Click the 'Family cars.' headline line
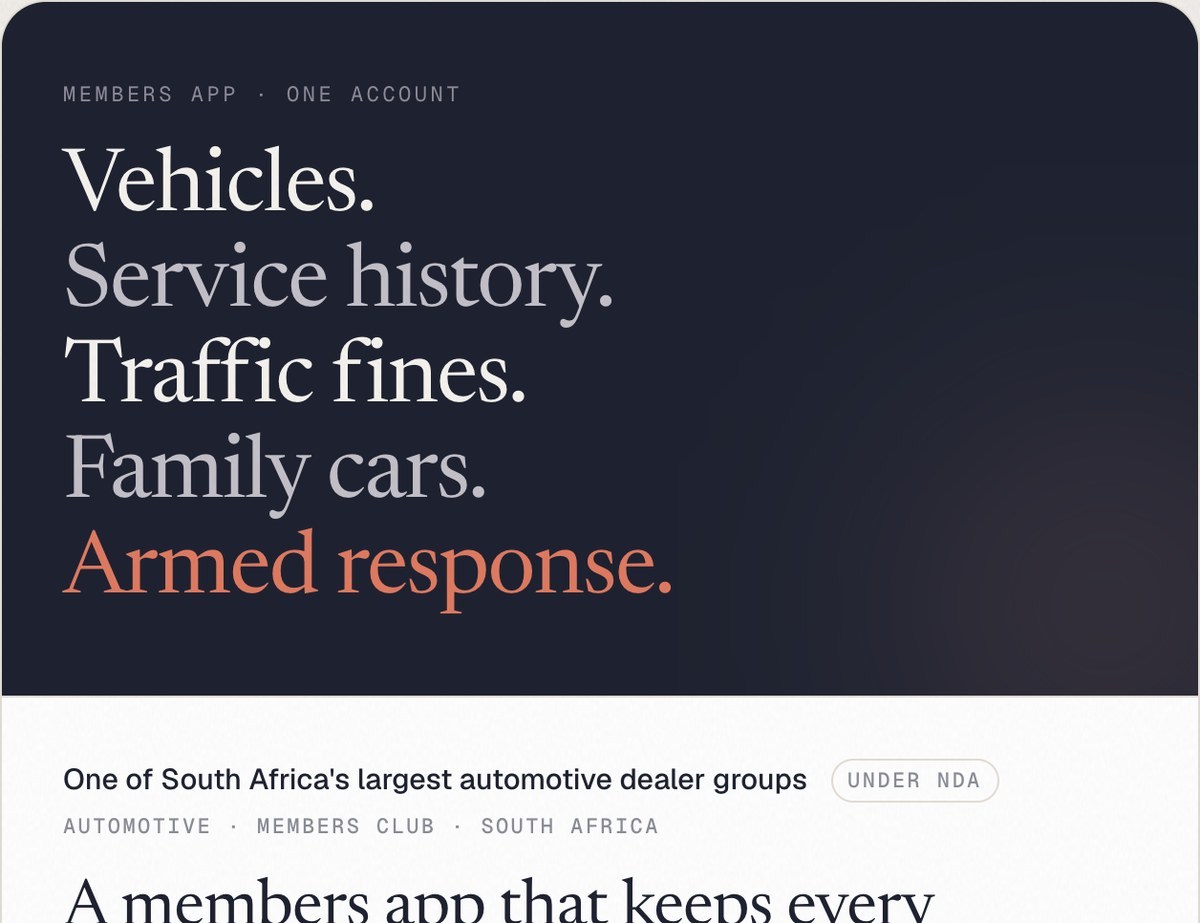The height and width of the screenshot is (923, 1200). coord(275,468)
